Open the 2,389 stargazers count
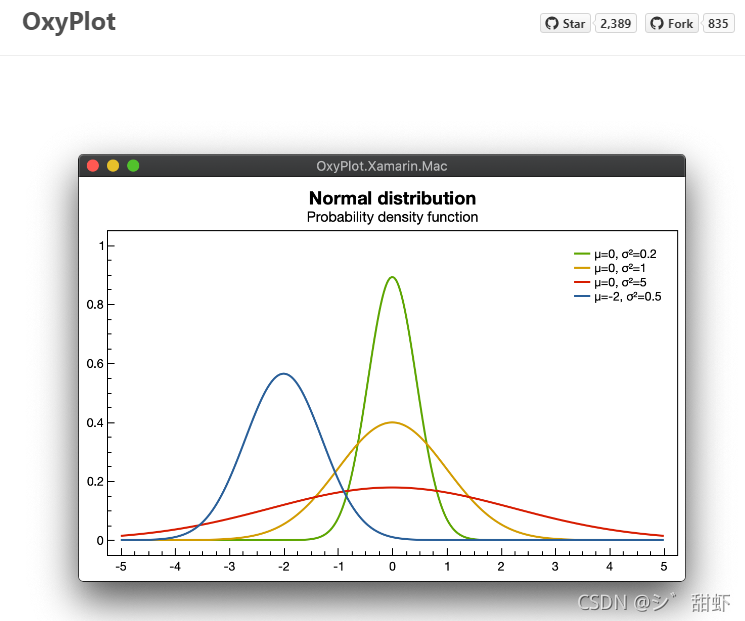Viewport: 745px width, 621px height. click(615, 23)
